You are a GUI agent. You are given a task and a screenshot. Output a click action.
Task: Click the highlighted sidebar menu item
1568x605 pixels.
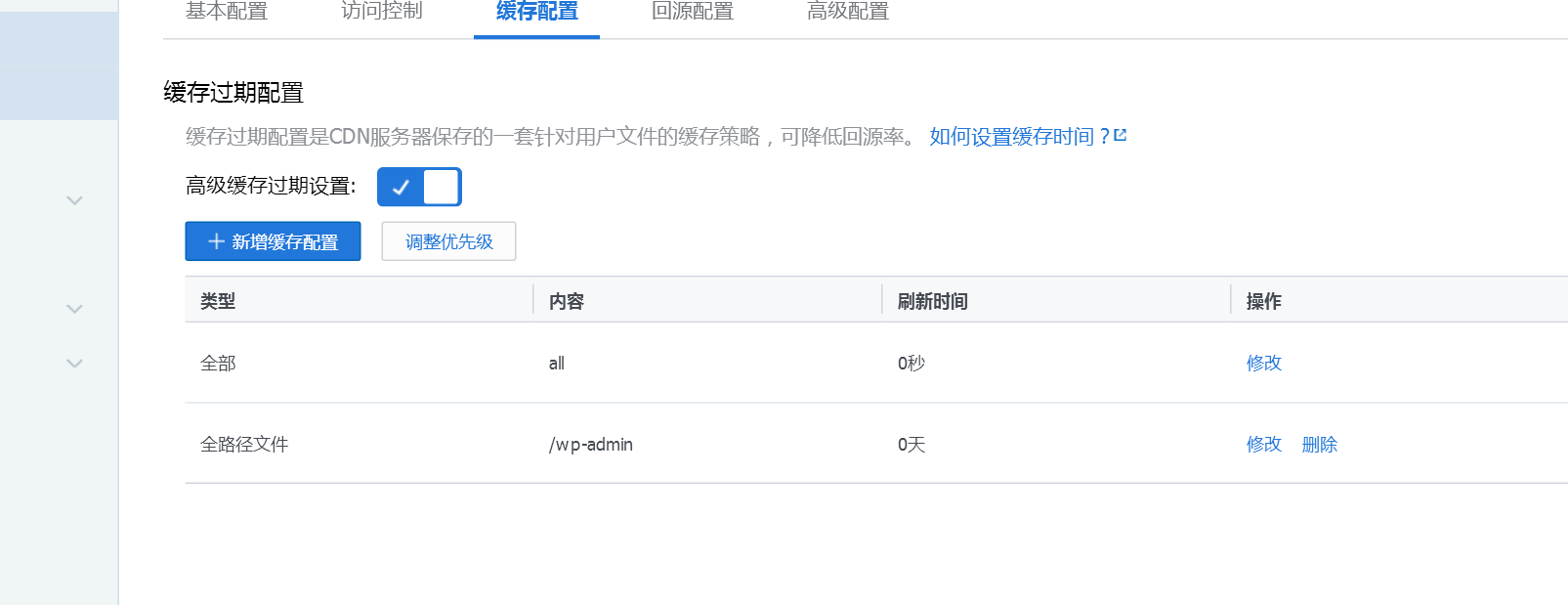click(59, 65)
